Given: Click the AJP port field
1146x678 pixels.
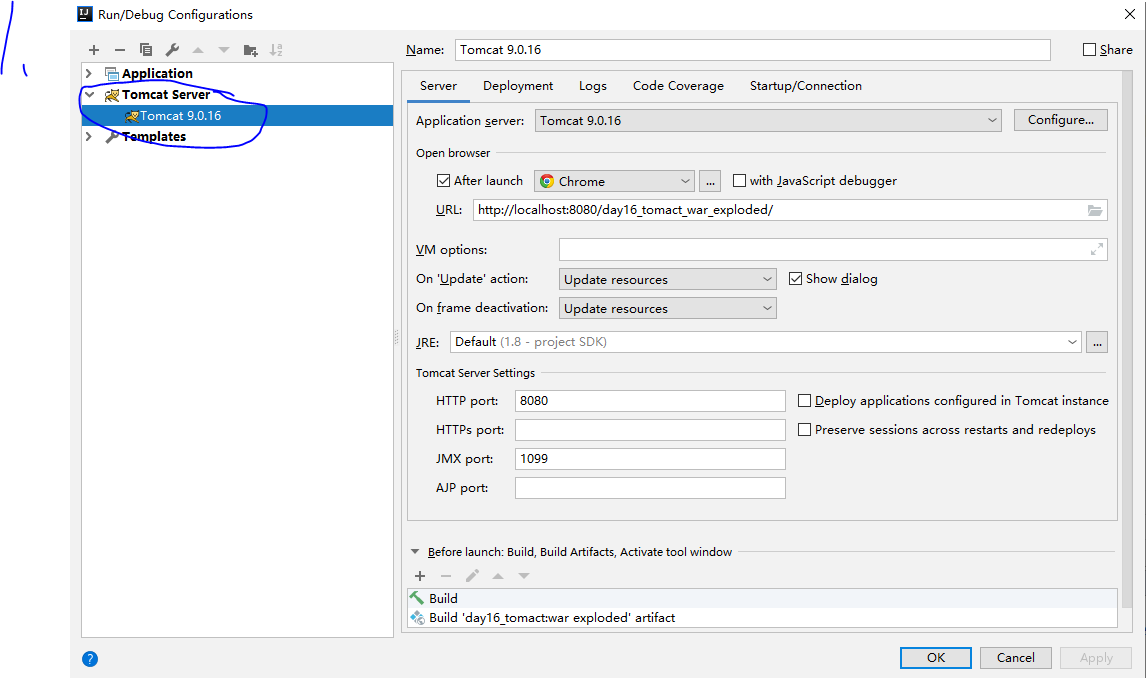Looking at the screenshot, I should [650, 488].
